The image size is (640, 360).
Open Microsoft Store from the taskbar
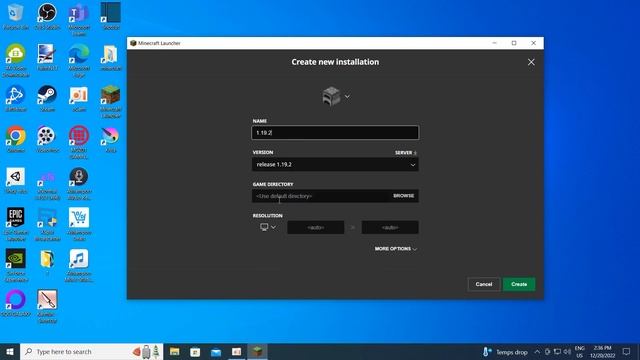195,351
